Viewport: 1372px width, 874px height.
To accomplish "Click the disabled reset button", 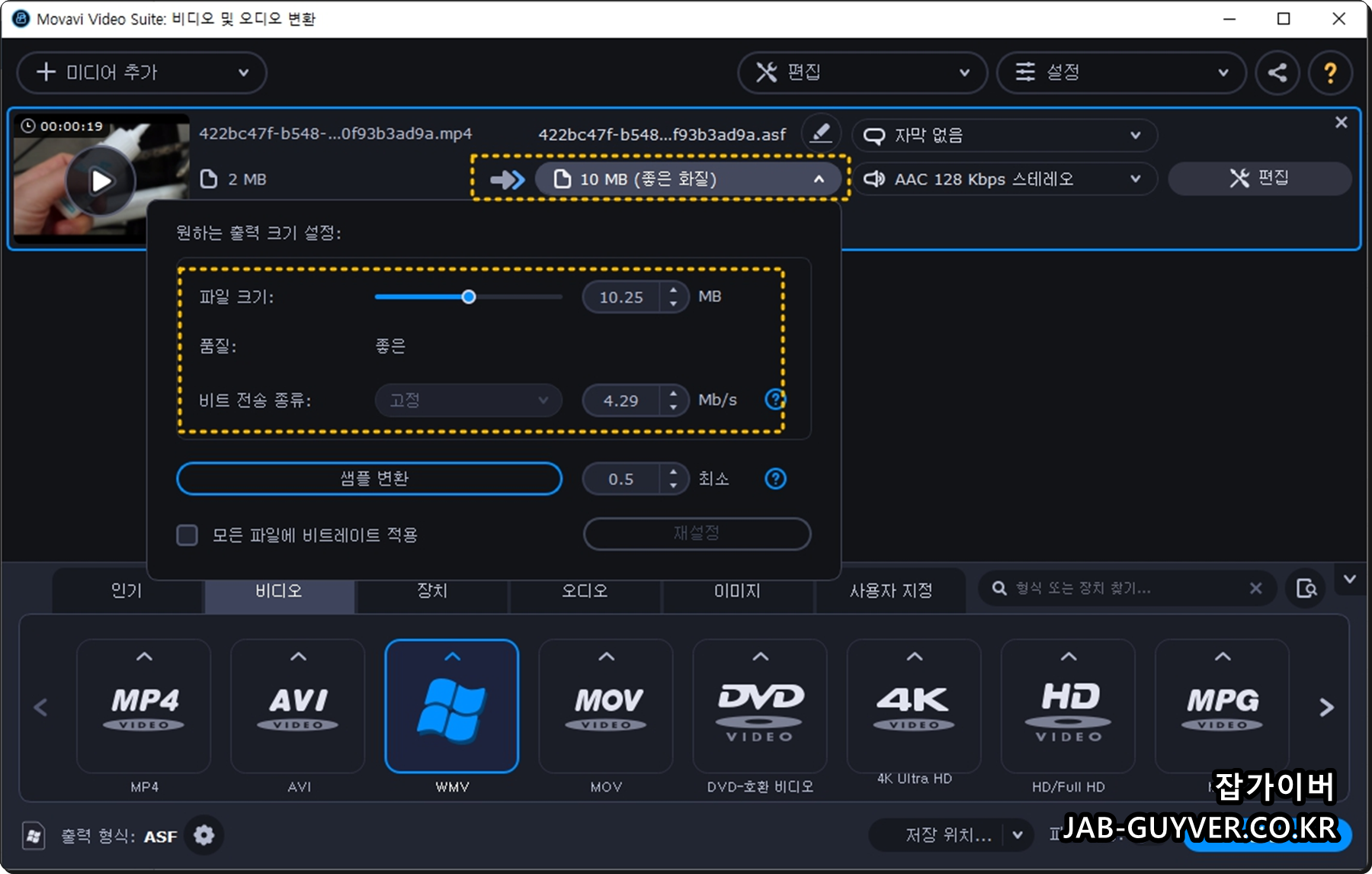I will [x=697, y=533].
